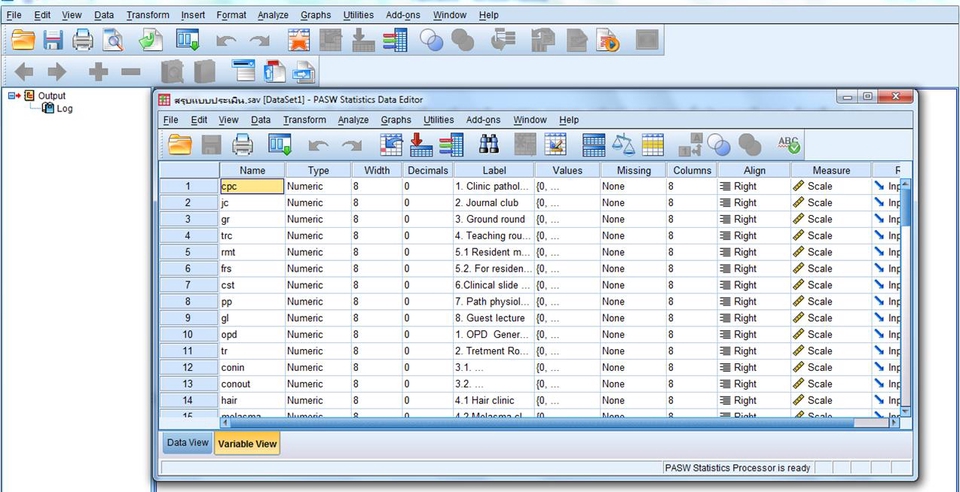
Task: Vertical scrollbar of the variable grid
Action: (906, 299)
